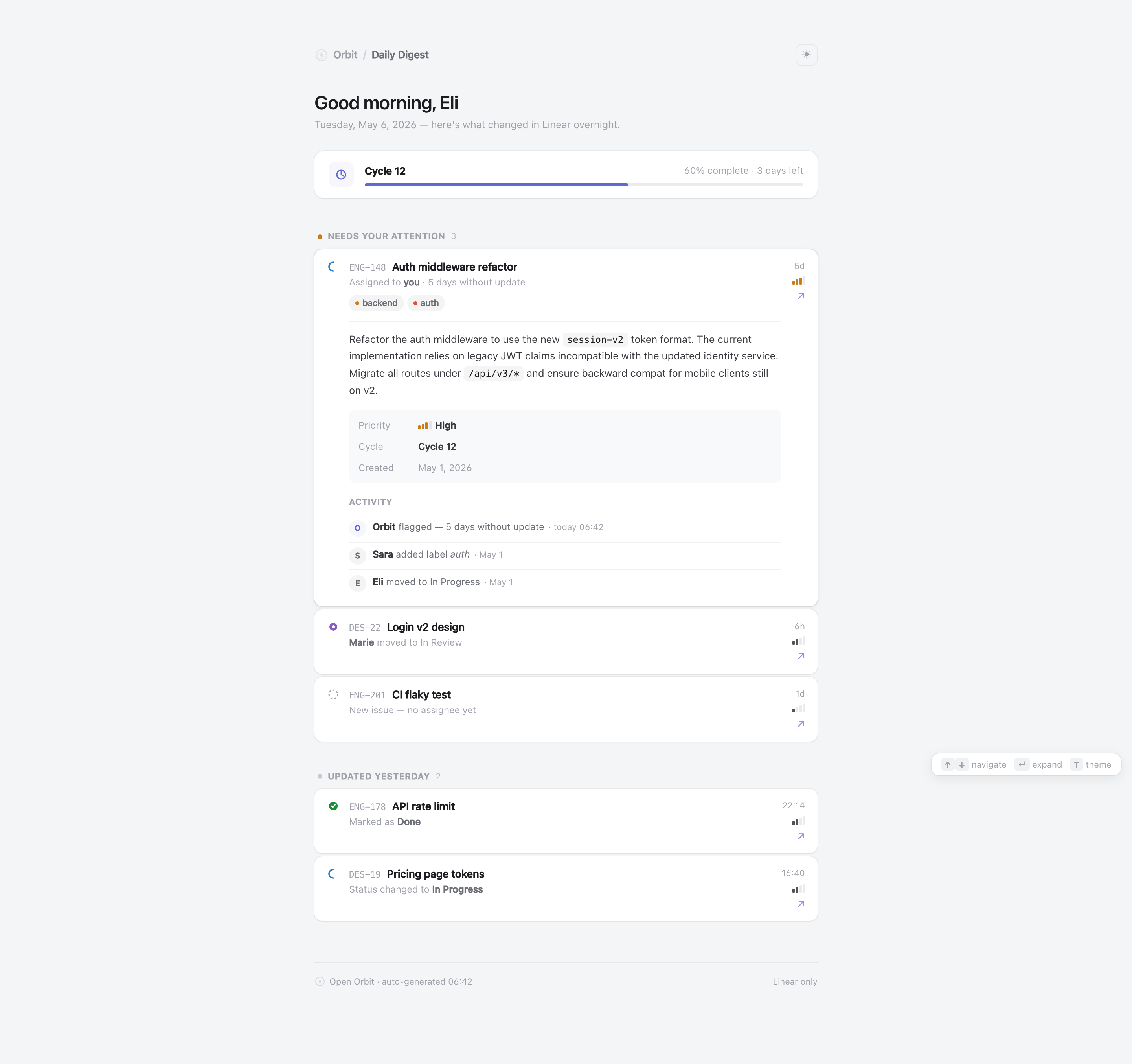1132x1064 pixels.
Task: Click the Updated Yesterday section header
Action: (379, 776)
